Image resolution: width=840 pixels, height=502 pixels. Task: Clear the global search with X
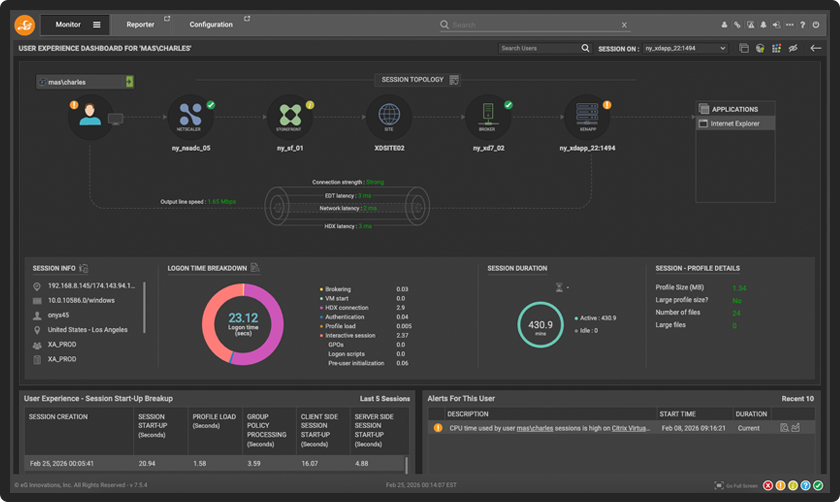pos(624,25)
